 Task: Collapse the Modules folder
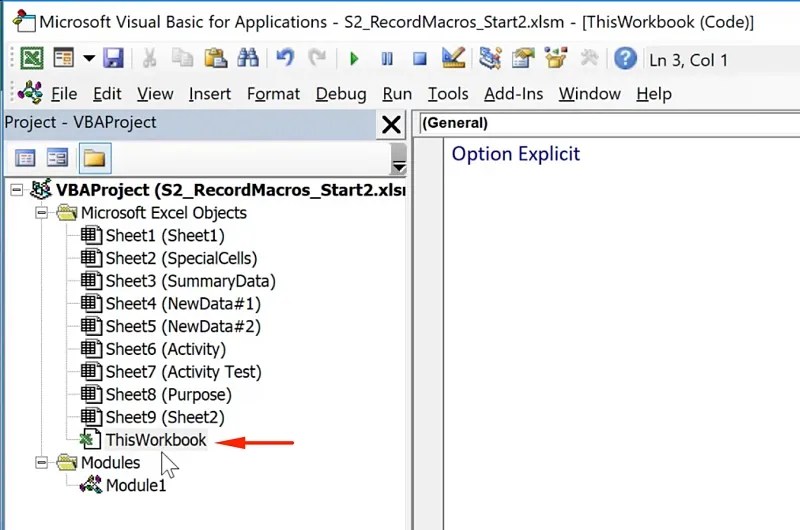pos(41,462)
